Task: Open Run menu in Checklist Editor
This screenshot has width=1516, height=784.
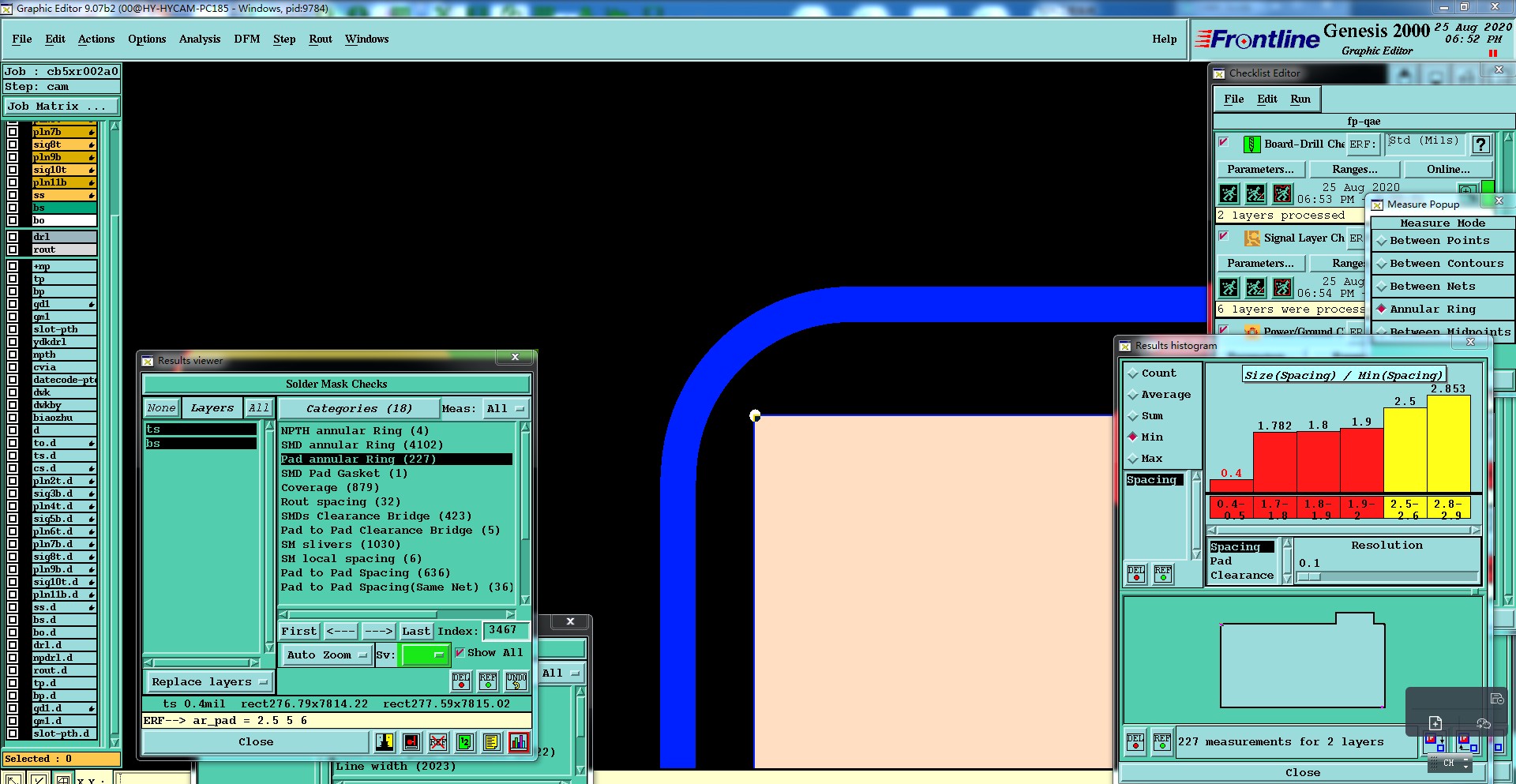Action: pyautogui.click(x=1300, y=99)
